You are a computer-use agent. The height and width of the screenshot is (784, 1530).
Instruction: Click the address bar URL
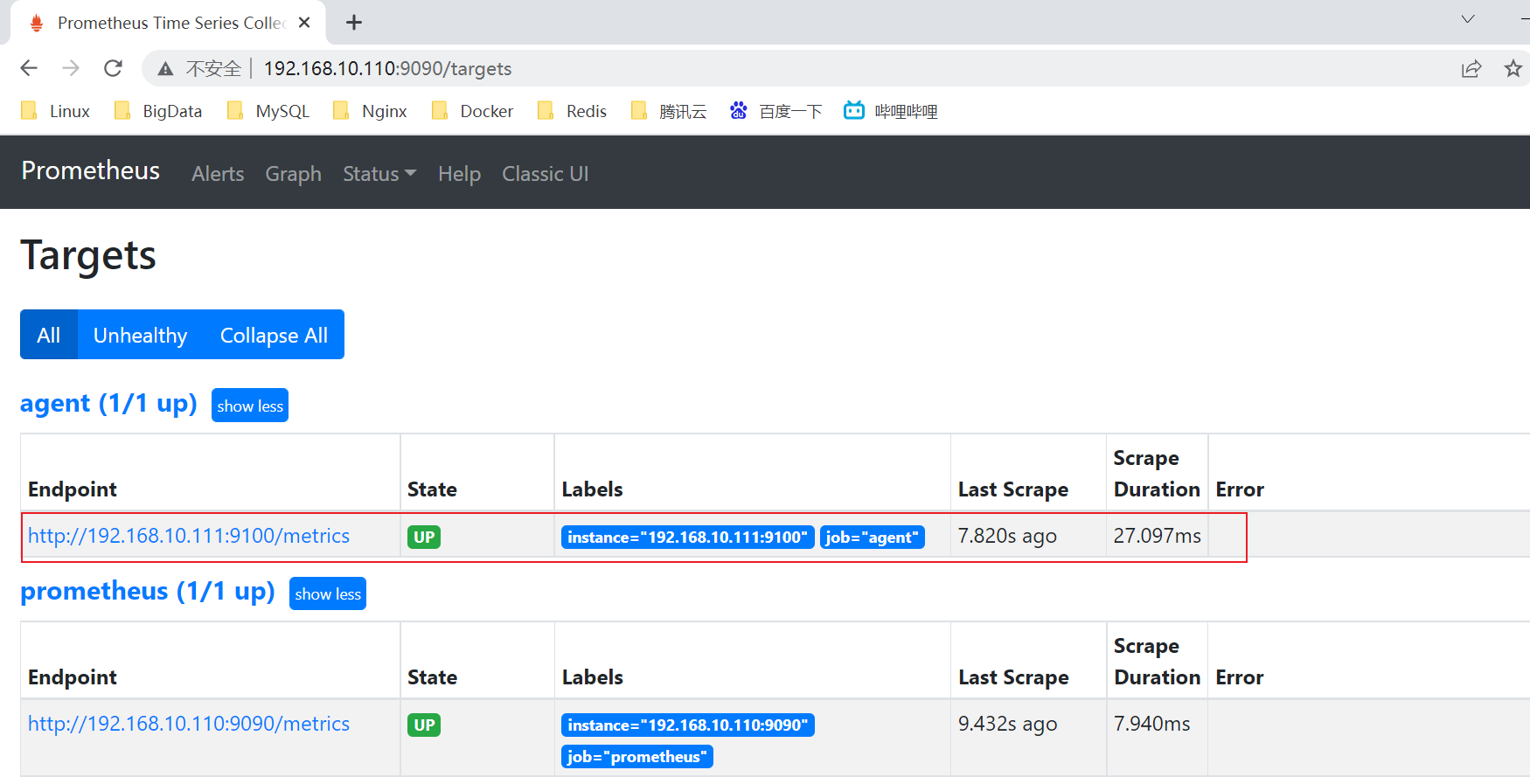[387, 69]
